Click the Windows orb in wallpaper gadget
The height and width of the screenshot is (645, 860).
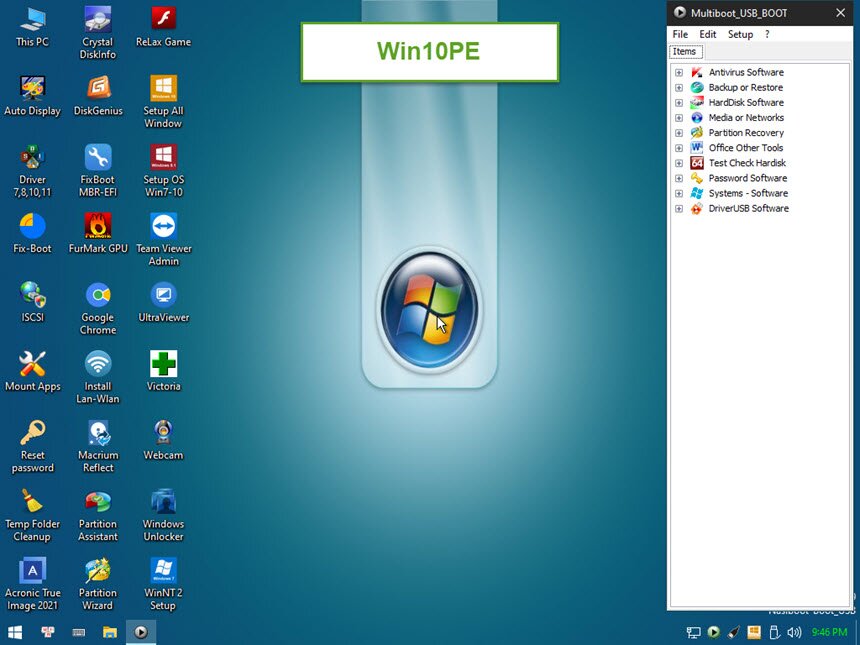[429, 310]
